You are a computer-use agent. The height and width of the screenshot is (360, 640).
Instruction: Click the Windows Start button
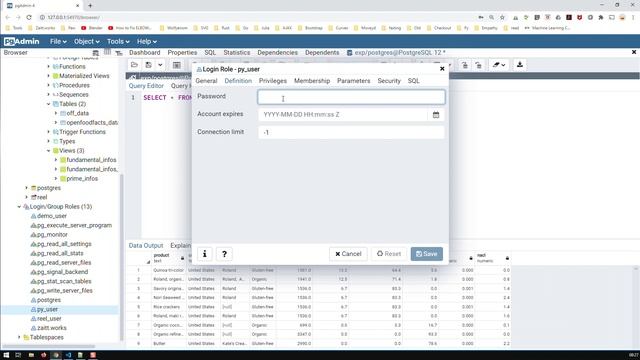point(6,355)
